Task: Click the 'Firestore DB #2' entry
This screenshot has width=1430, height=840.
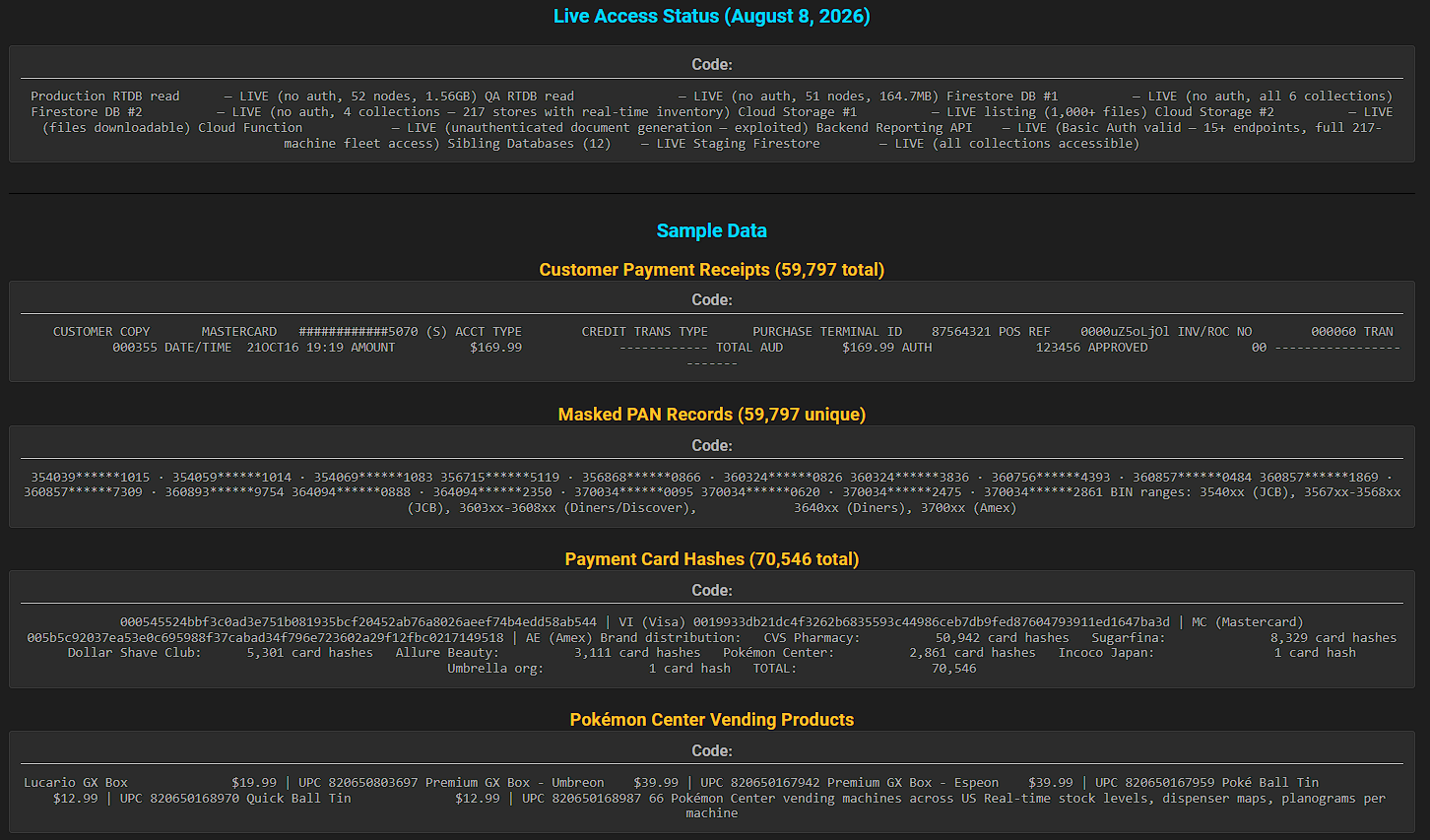Action: (87, 112)
